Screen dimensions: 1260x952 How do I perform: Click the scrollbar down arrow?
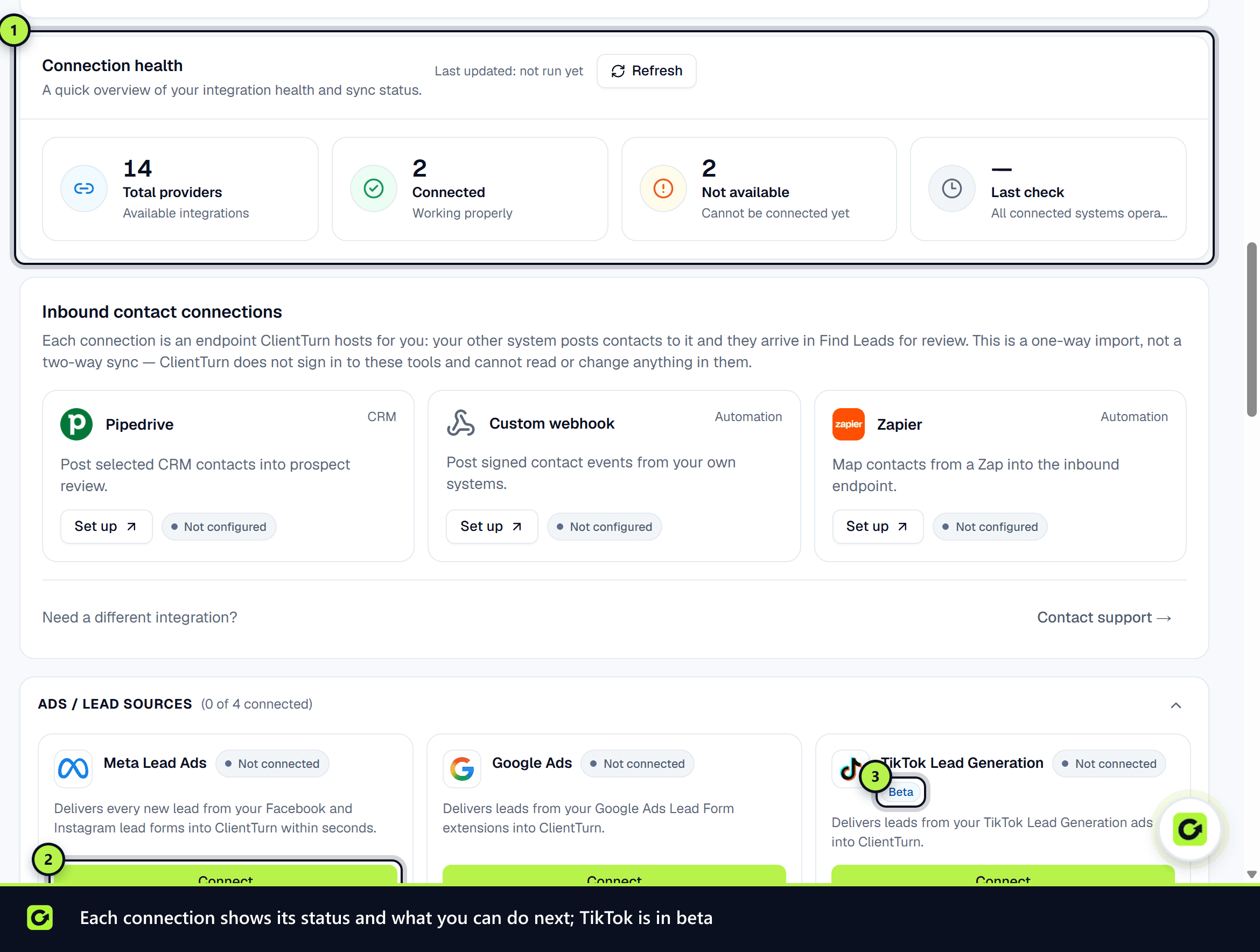(x=1251, y=874)
